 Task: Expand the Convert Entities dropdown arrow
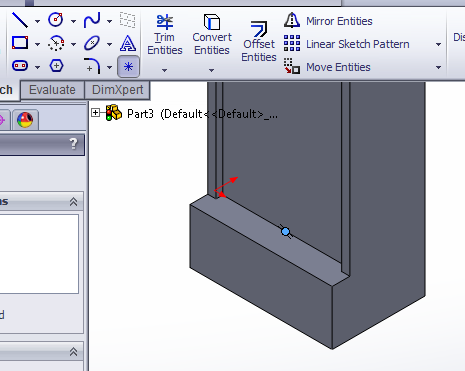click(211, 70)
